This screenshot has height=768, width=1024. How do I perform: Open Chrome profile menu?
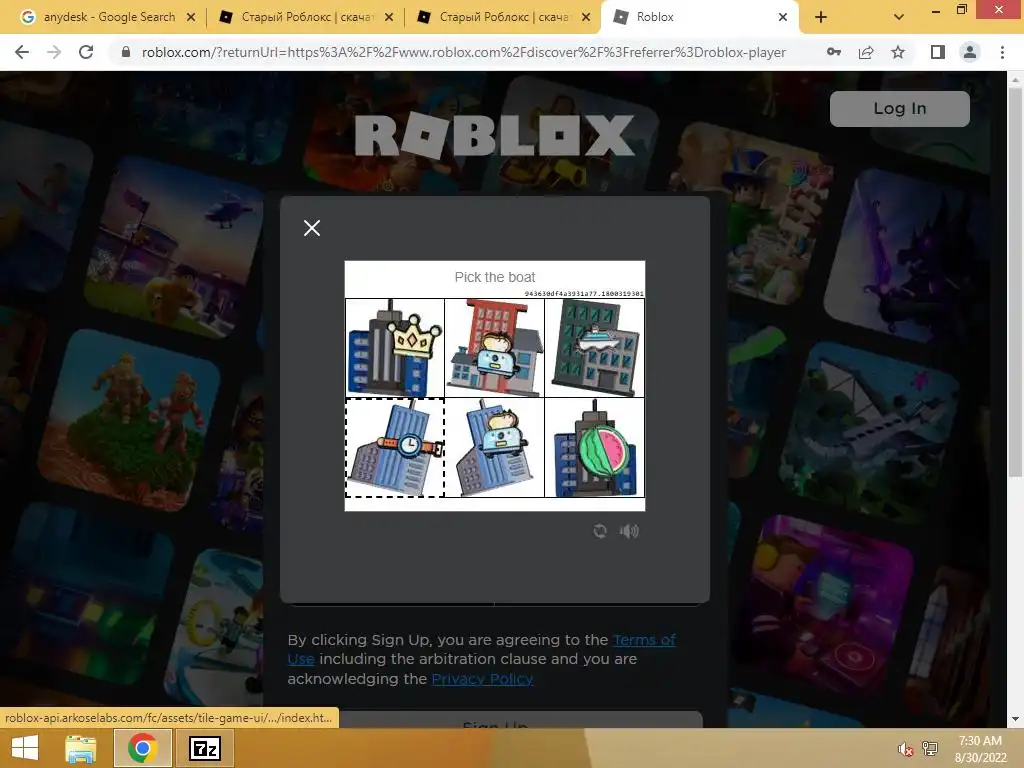pos(970,52)
